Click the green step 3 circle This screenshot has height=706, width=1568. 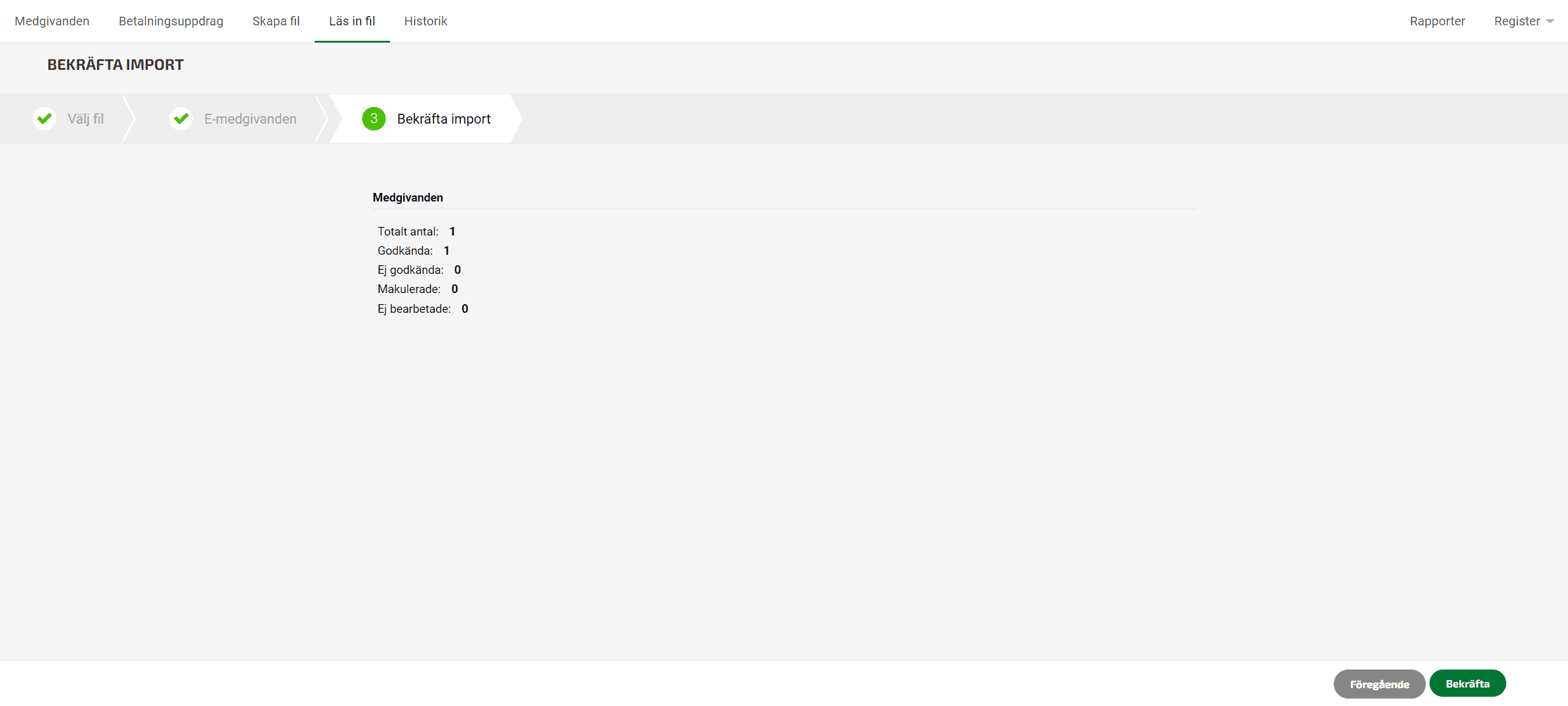(374, 119)
